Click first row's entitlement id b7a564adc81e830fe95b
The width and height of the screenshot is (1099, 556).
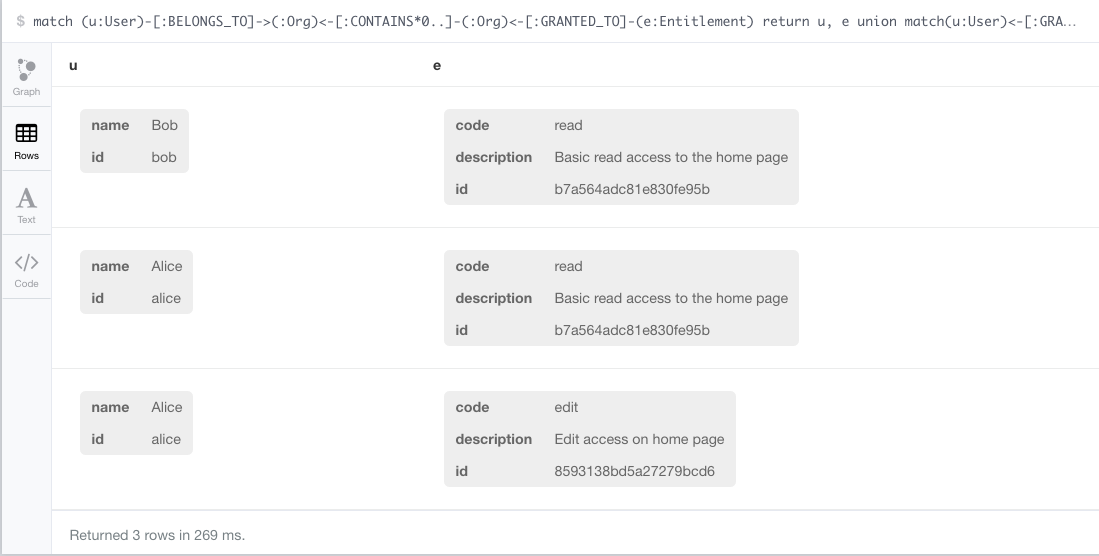632,189
